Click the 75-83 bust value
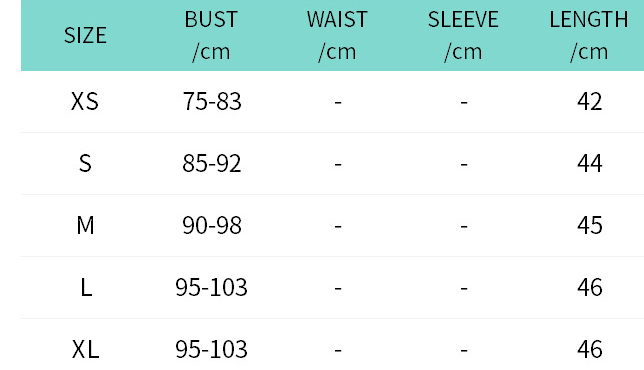This screenshot has height=370, width=644. pyautogui.click(x=212, y=101)
